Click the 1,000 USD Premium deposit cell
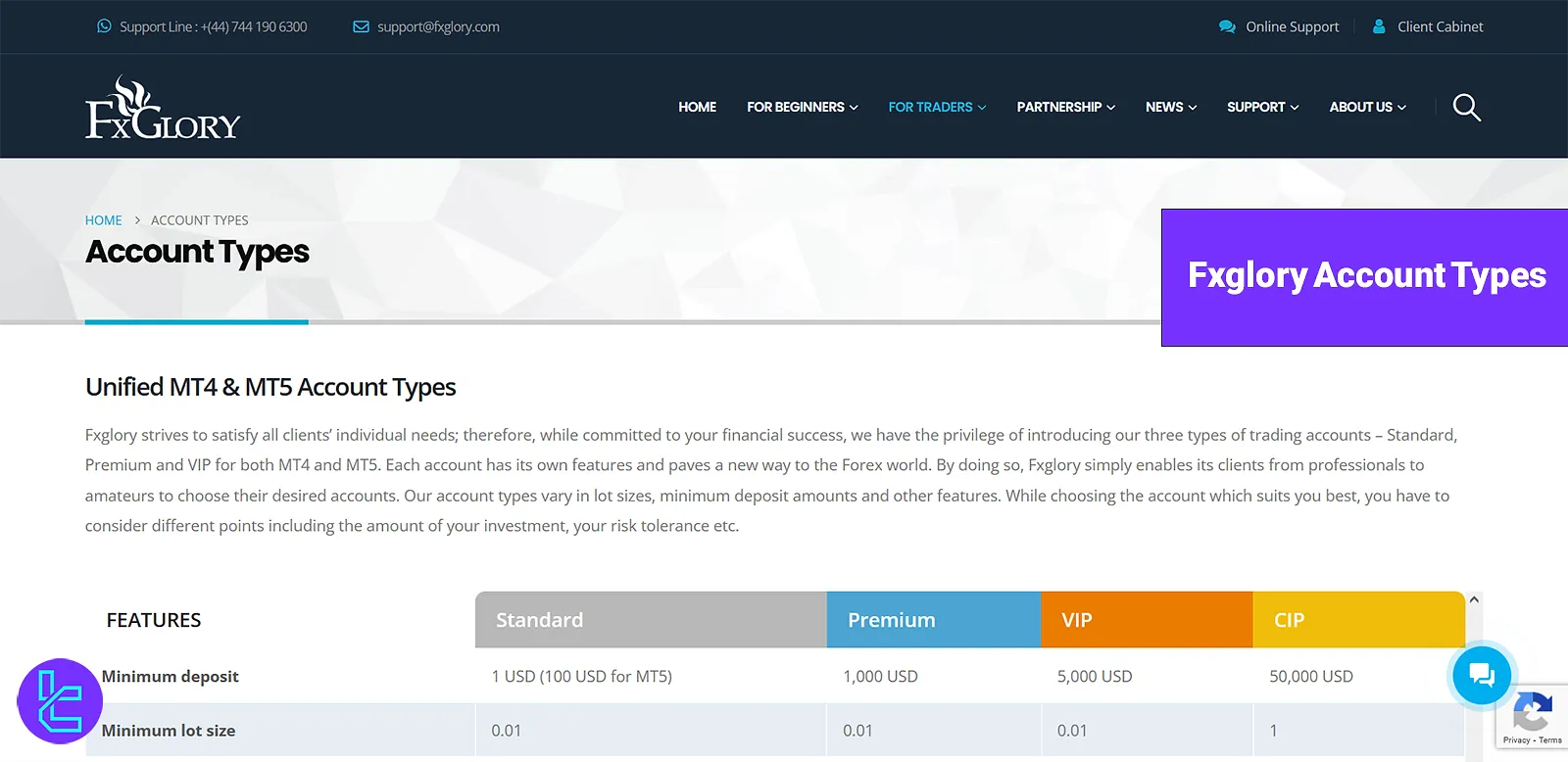 pyautogui.click(x=880, y=676)
